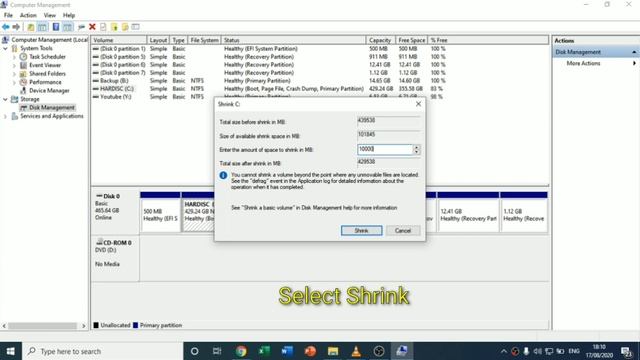Sort by the File System column header
The image size is (640, 360).
(204, 40)
